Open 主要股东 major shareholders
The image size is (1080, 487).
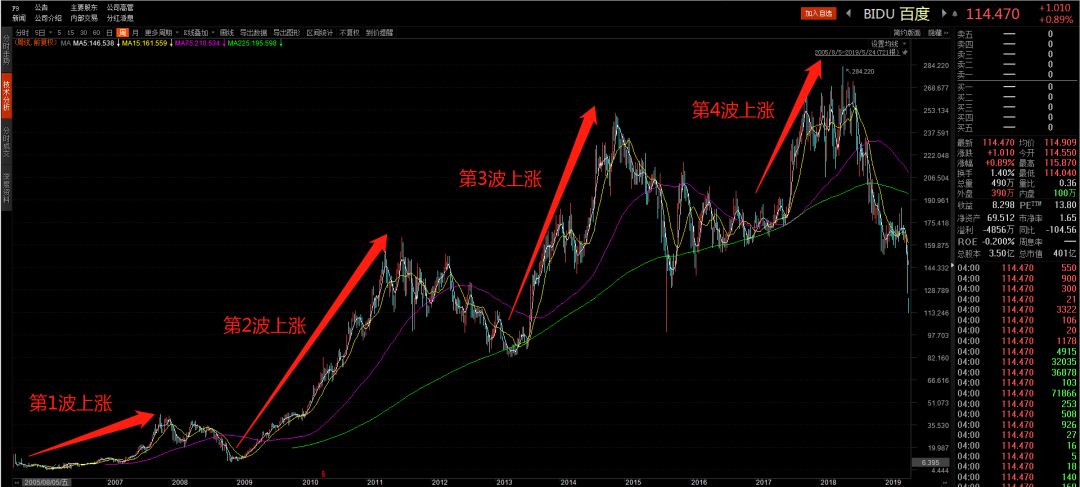(x=84, y=8)
